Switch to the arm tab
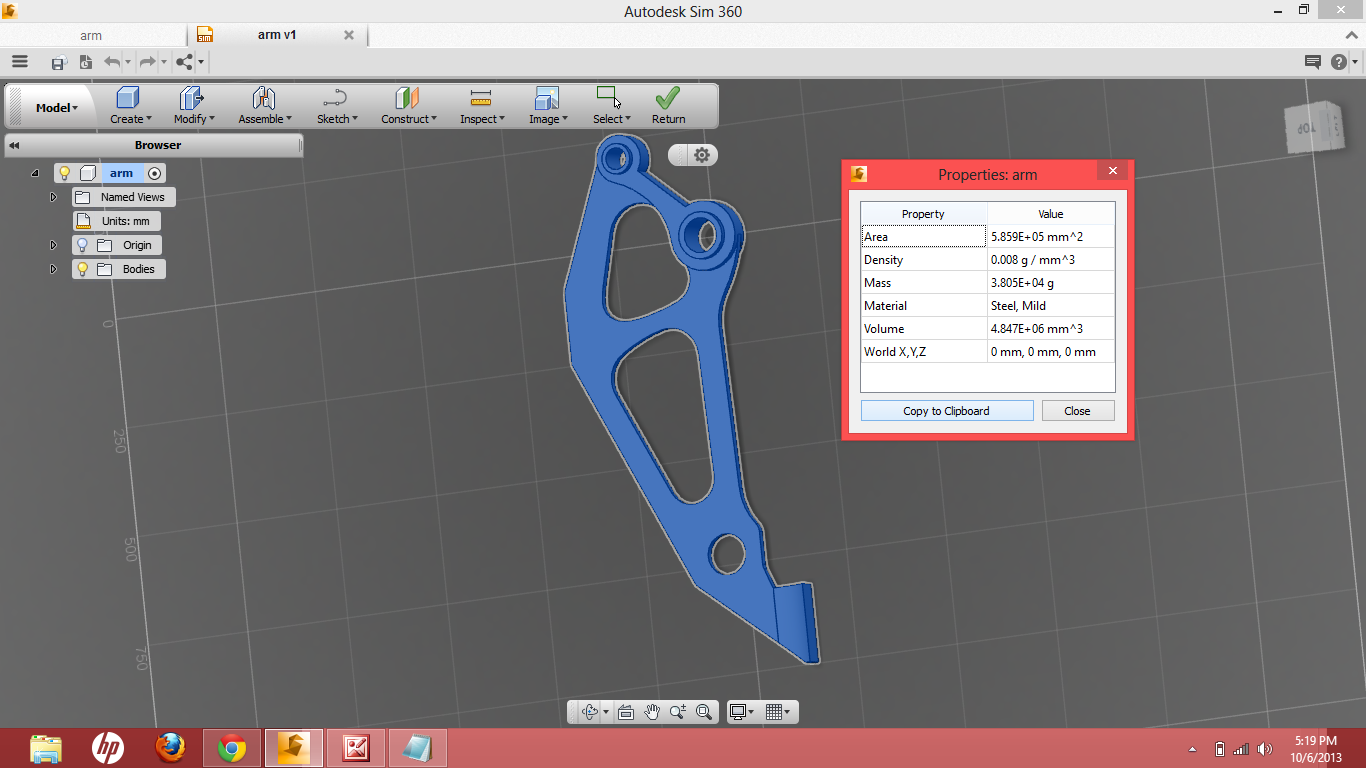This screenshot has height=768, width=1366. 92,35
